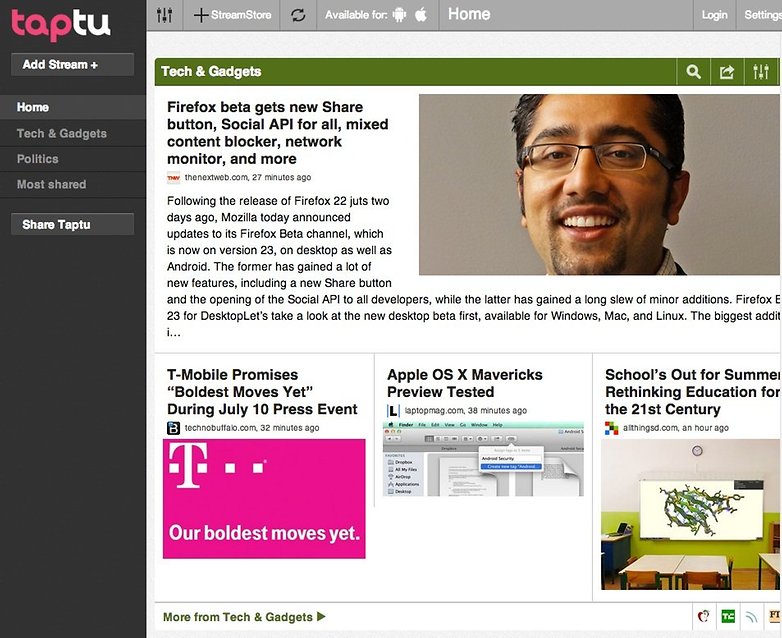782x638 pixels.
Task: Select Politics in the sidebar
Action: (73, 159)
